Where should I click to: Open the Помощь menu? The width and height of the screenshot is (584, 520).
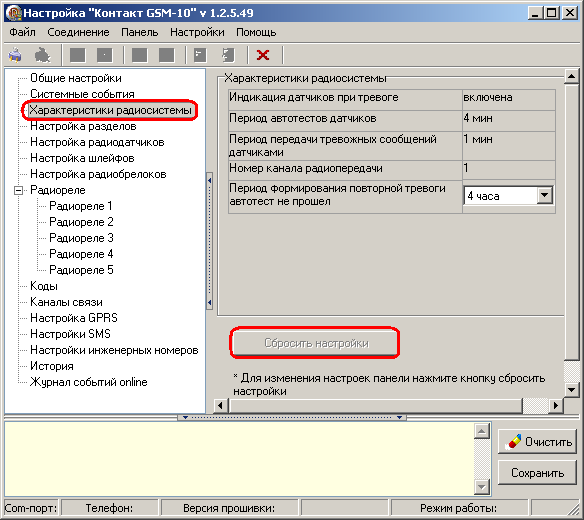coord(256,32)
